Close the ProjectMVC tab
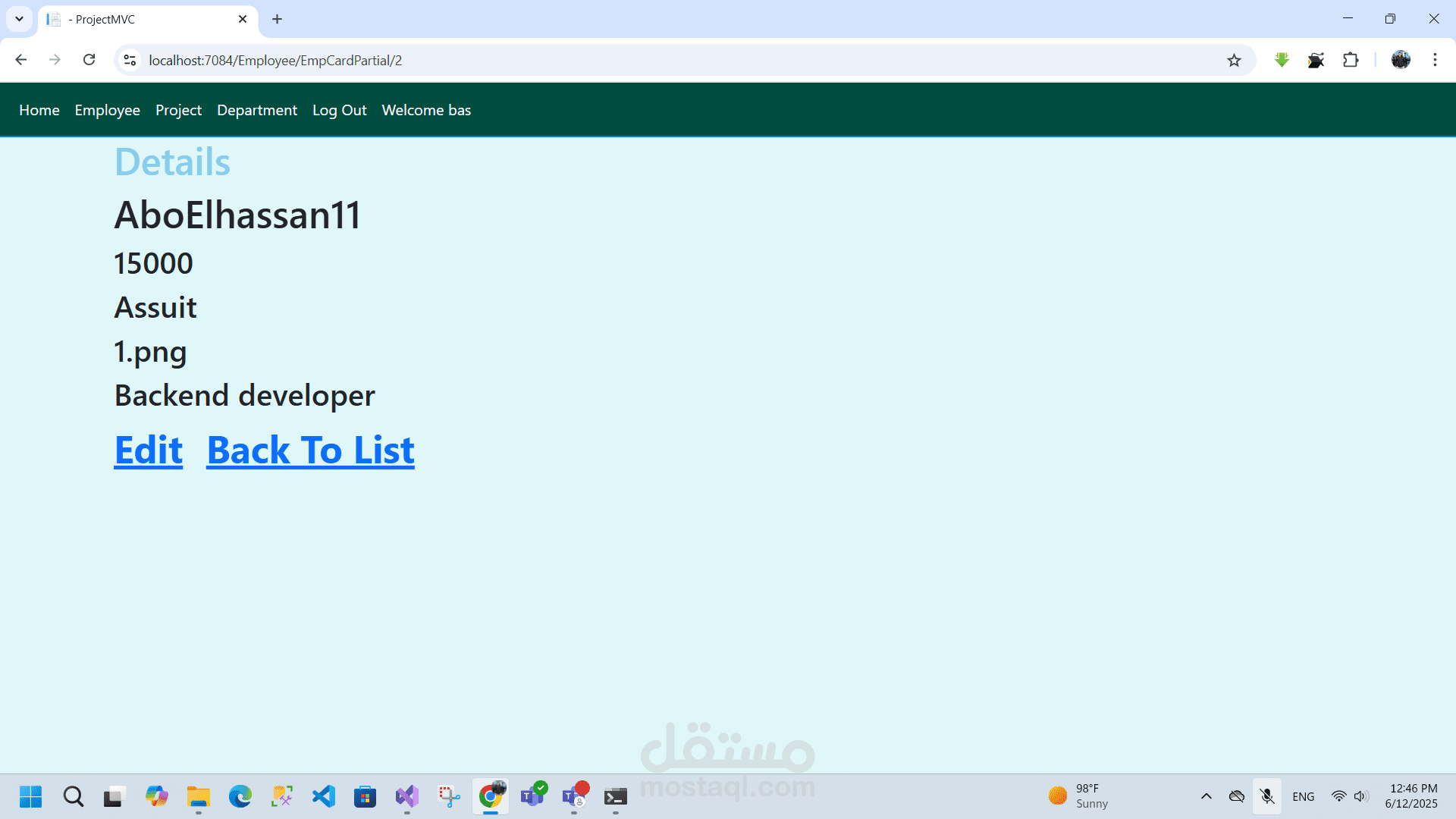The height and width of the screenshot is (819, 1456). [x=243, y=19]
